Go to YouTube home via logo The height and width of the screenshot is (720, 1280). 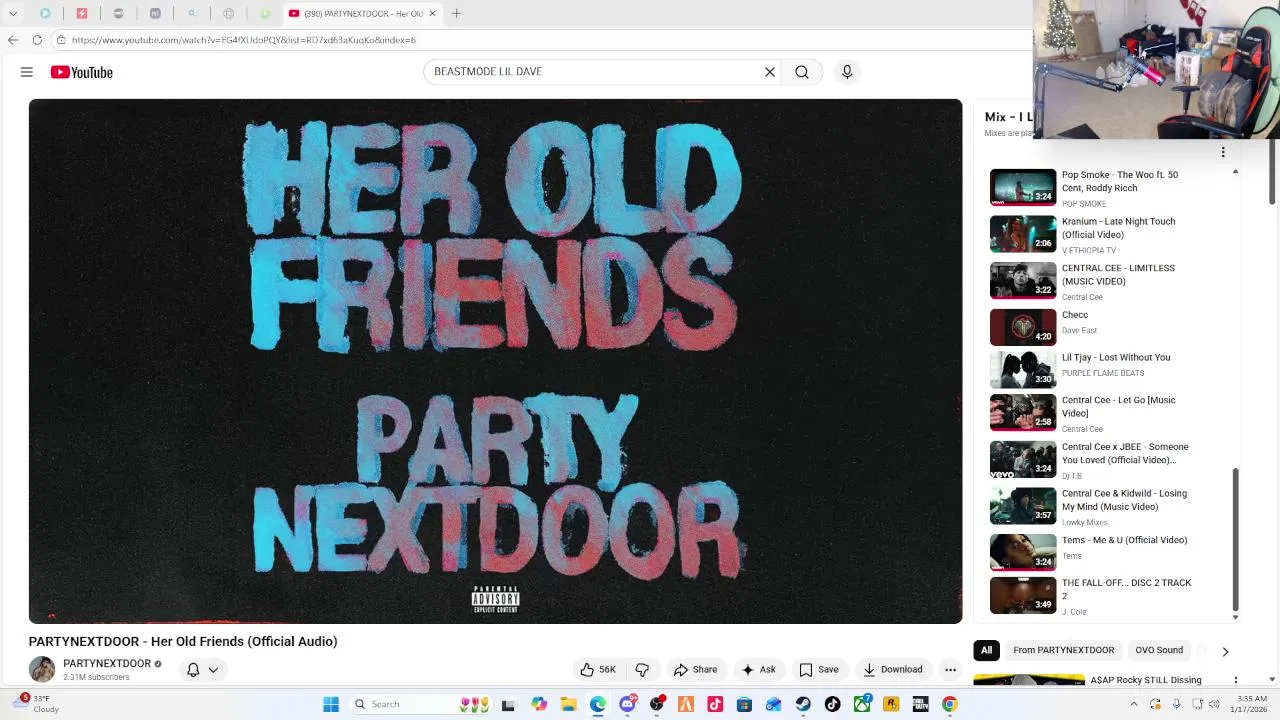tap(82, 72)
